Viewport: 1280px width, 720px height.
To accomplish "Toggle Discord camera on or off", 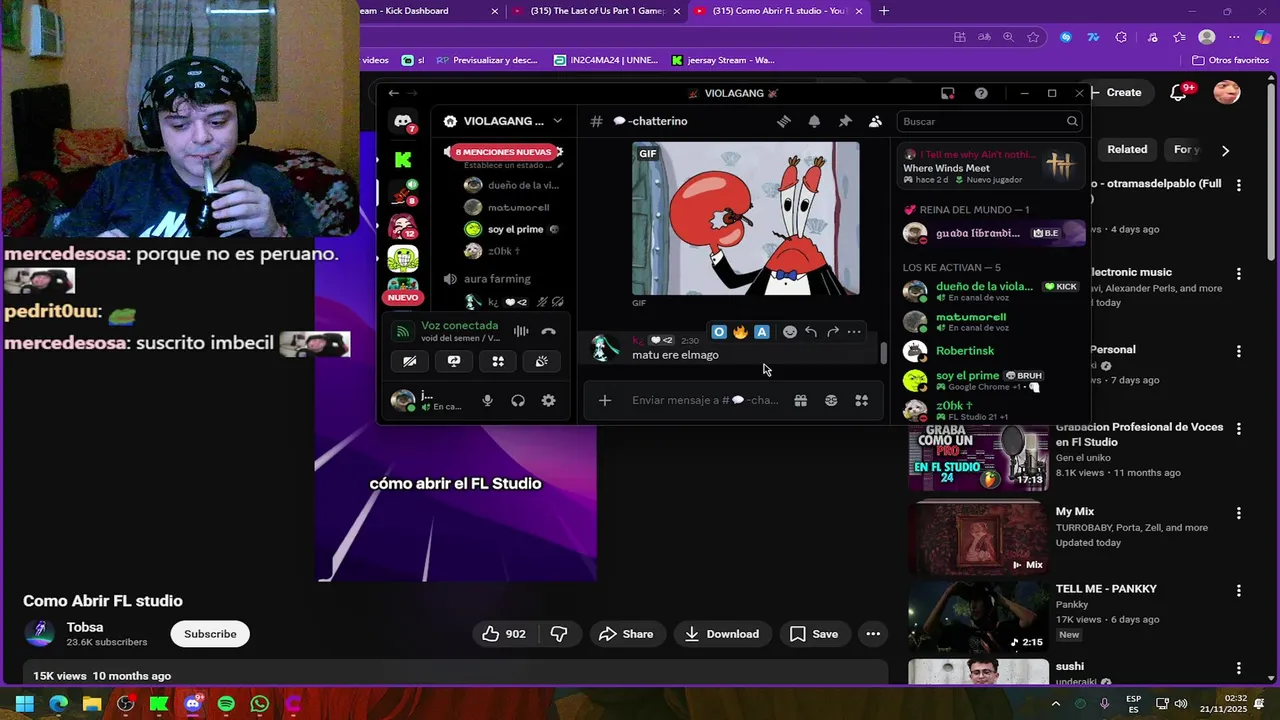I will tap(410, 361).
